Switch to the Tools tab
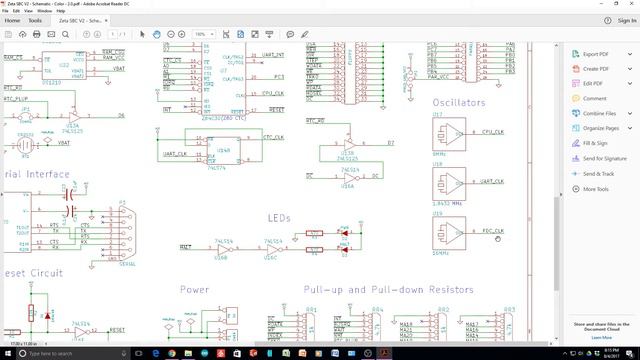This screenshot has width=640, height=360. tap(35, 20)
